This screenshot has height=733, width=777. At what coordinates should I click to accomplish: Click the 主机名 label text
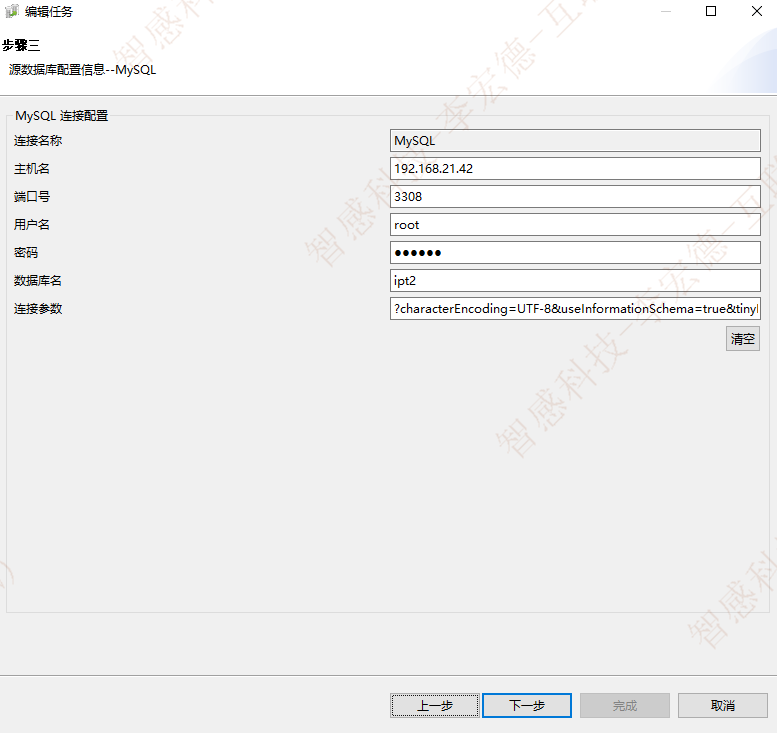click(x=32, y=169)
